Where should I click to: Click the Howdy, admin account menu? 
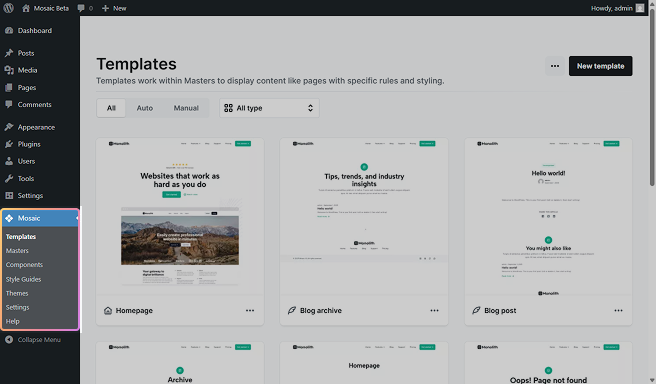click(x=617, y=8)
